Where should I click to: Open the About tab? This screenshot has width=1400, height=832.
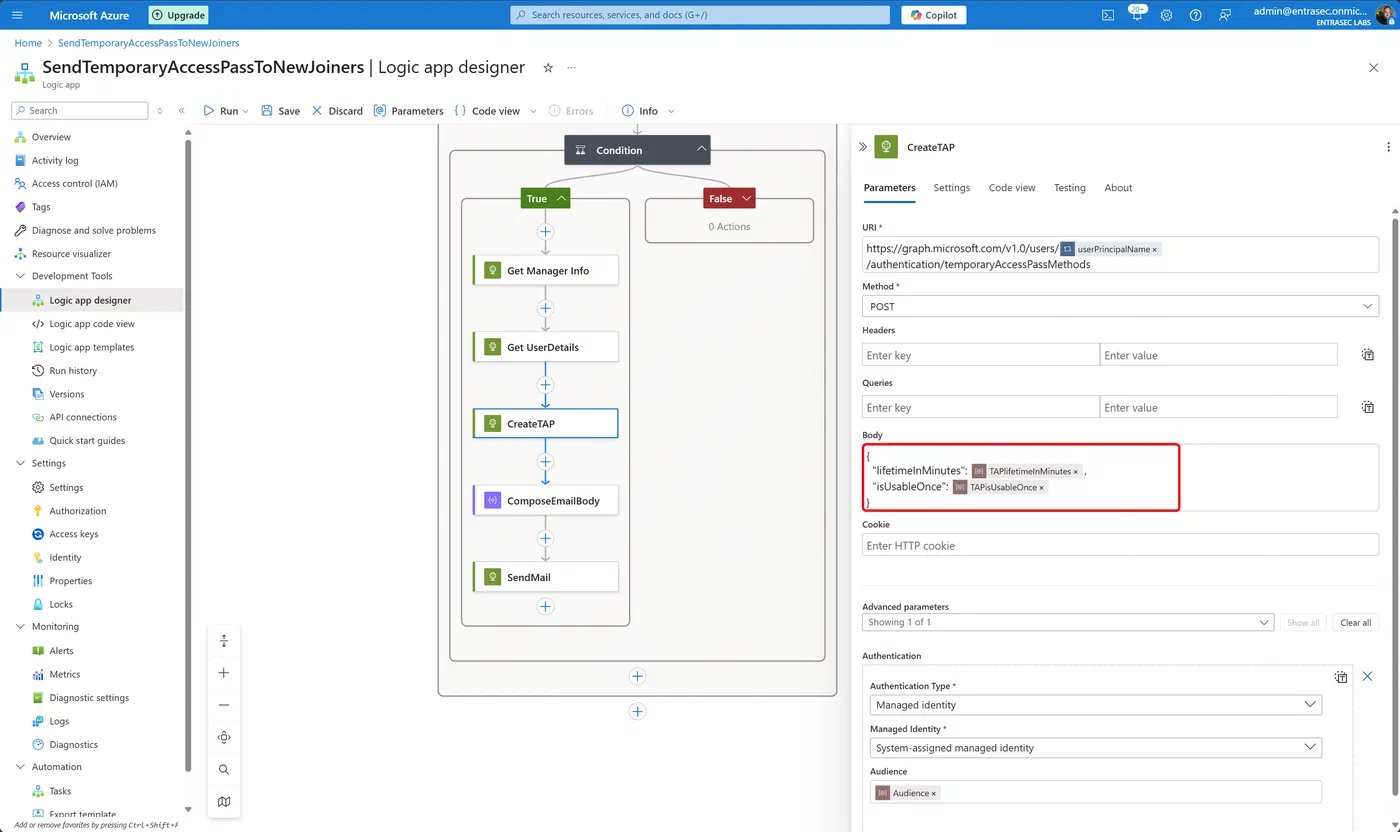[x=1118, y=188]
